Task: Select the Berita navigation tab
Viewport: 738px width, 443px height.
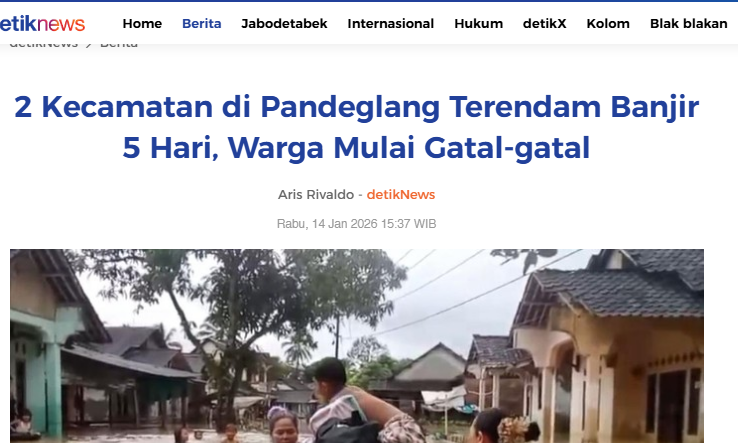Action: pyautogui.click(x=201, y=24)
